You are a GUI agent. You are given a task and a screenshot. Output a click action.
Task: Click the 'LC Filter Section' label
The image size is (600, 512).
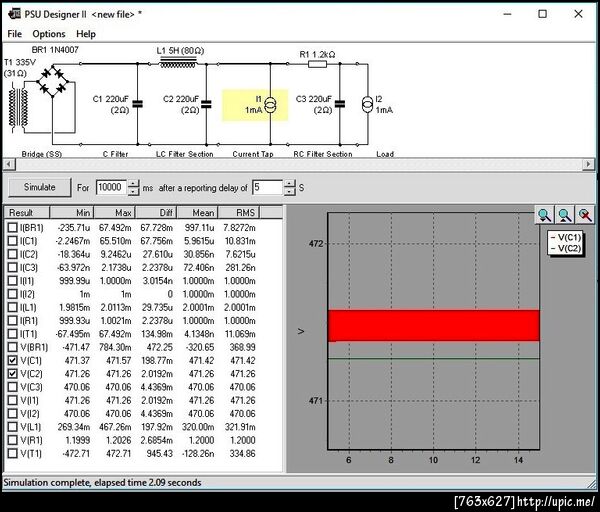[184, 154]
